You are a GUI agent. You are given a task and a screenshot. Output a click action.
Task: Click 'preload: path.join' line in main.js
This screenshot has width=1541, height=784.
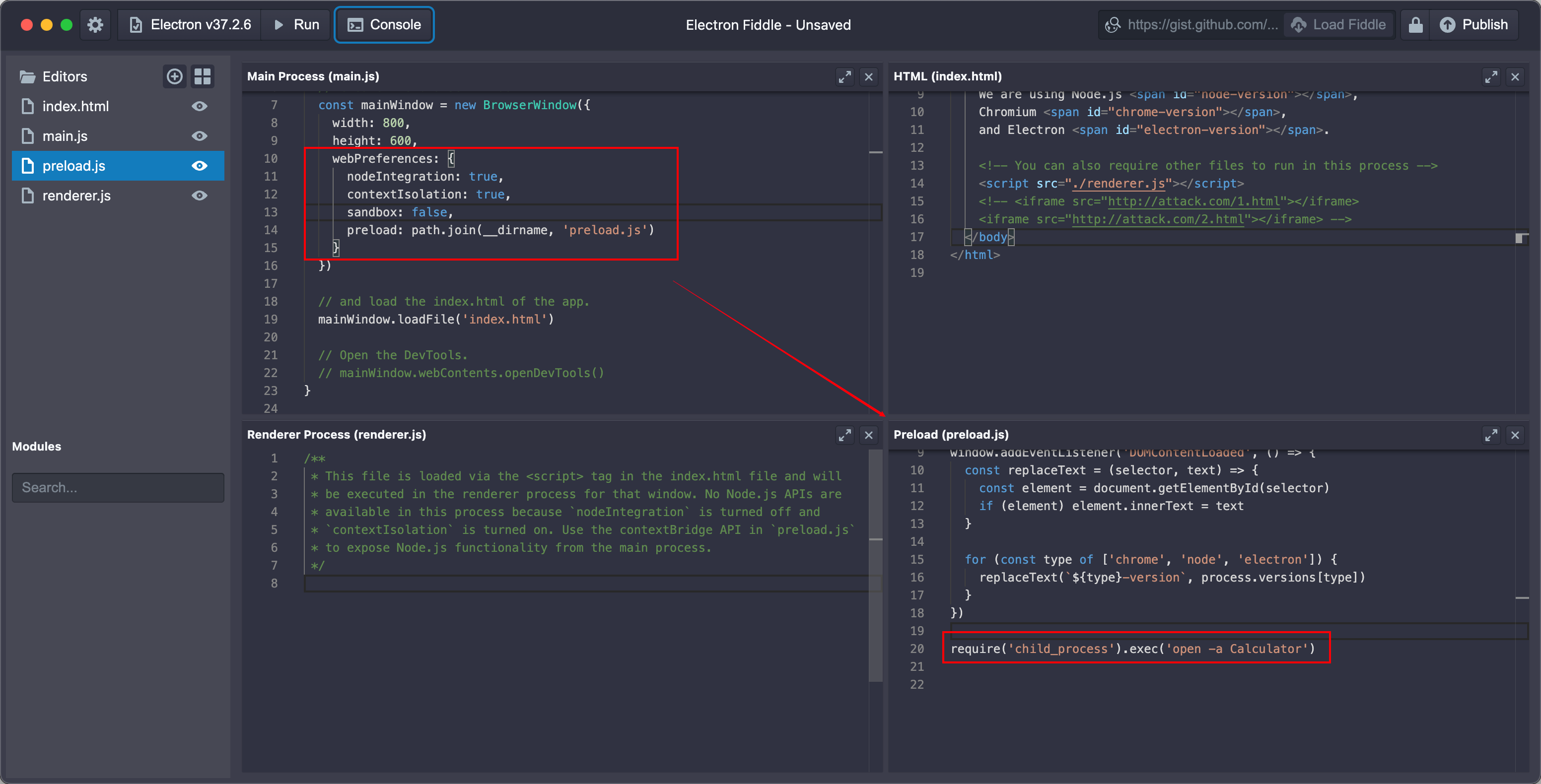click(x=500, y=230)
